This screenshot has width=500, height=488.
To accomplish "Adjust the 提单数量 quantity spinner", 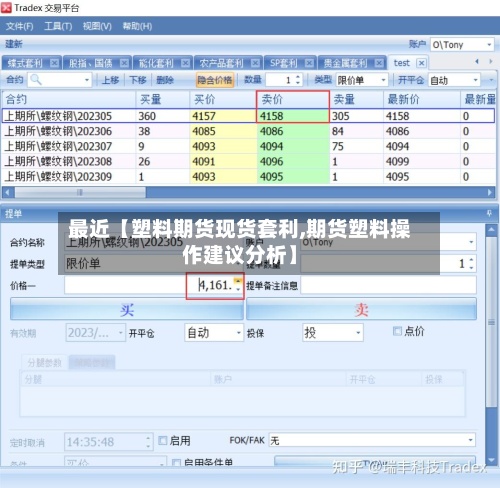I will (471, 264).
